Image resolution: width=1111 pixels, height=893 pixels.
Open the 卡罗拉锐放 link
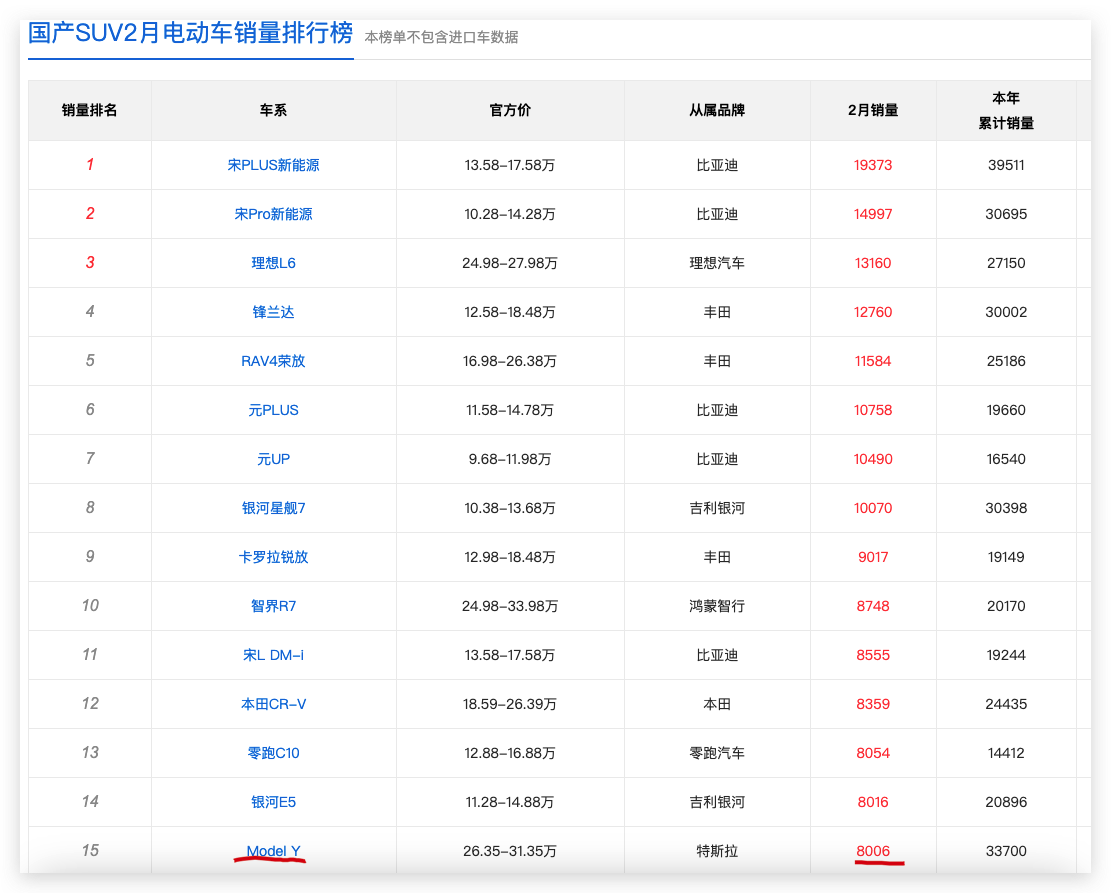click(x=273, y=557)
